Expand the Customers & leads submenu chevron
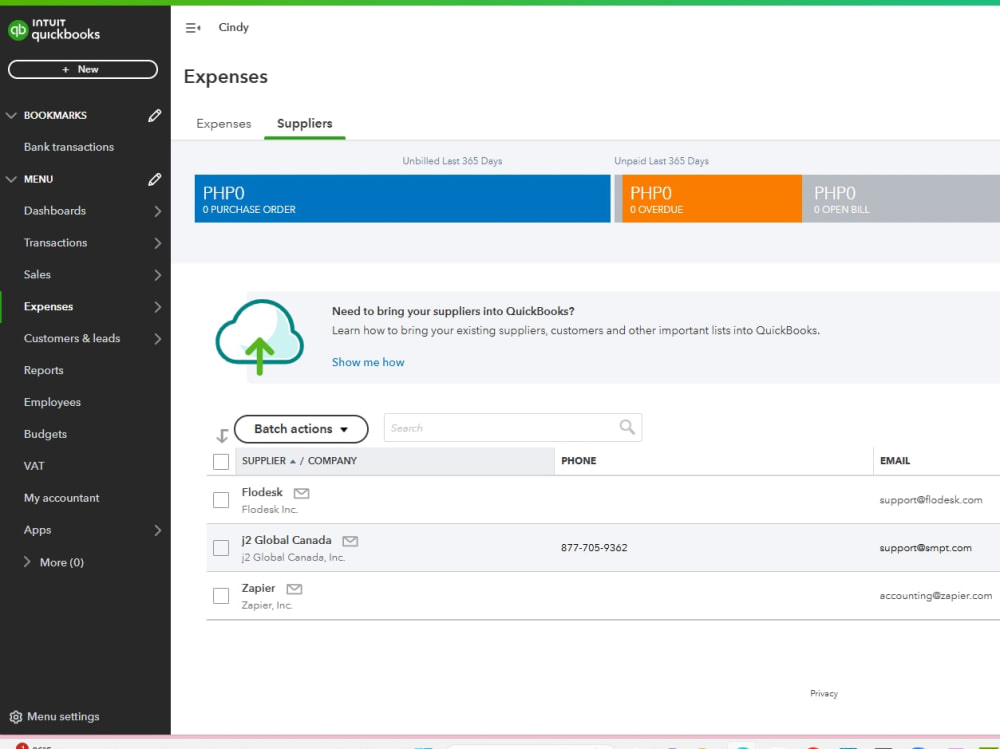Screen dimensions: 1000x749 (x=158, y=339)
